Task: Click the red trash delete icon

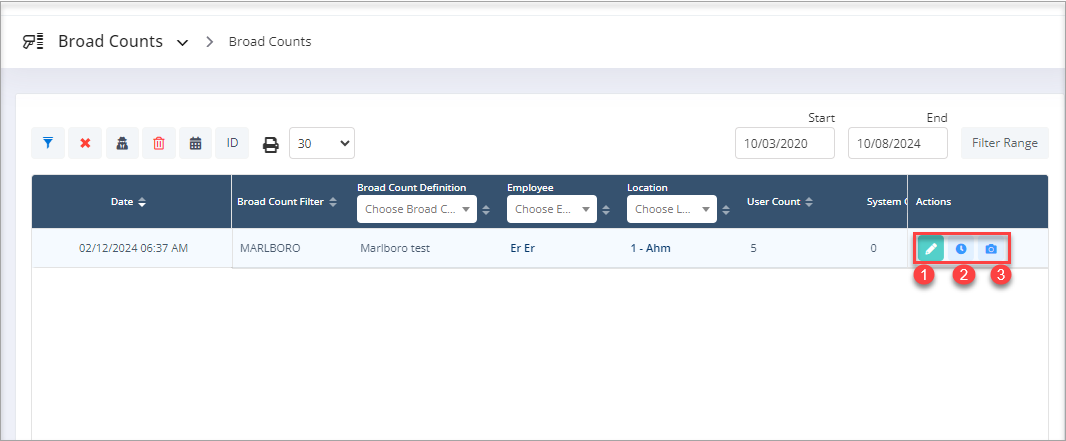Action: [x=159, y=143]
